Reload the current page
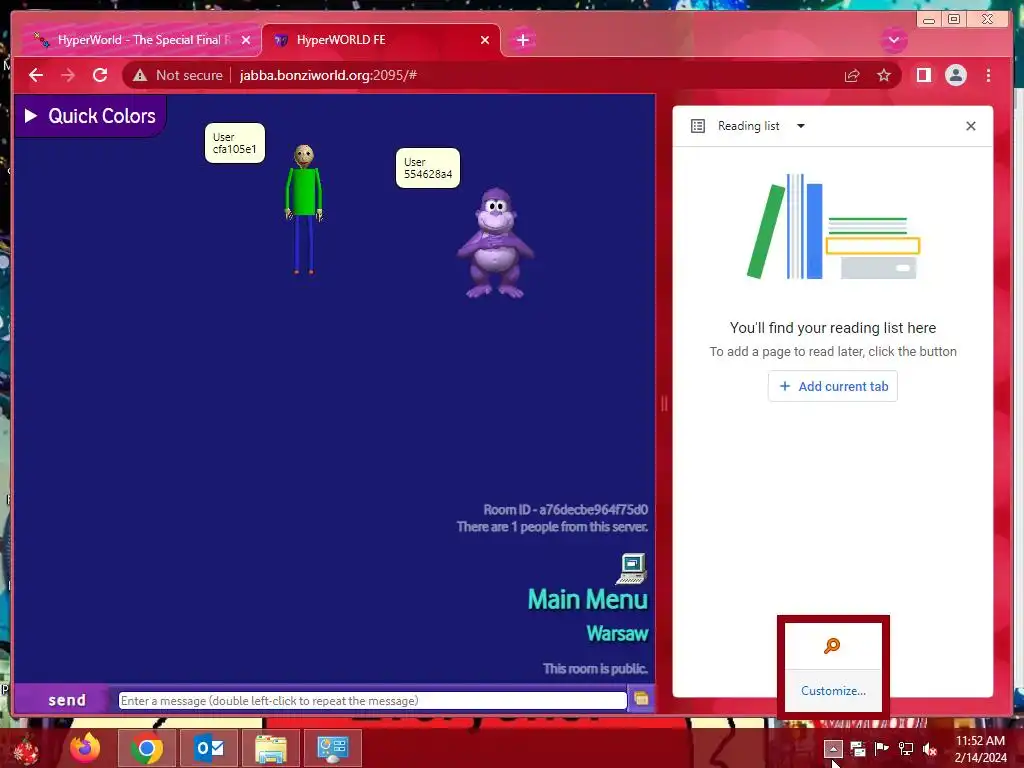Viewport: 1024px width, 768px height. pos(100,75)
